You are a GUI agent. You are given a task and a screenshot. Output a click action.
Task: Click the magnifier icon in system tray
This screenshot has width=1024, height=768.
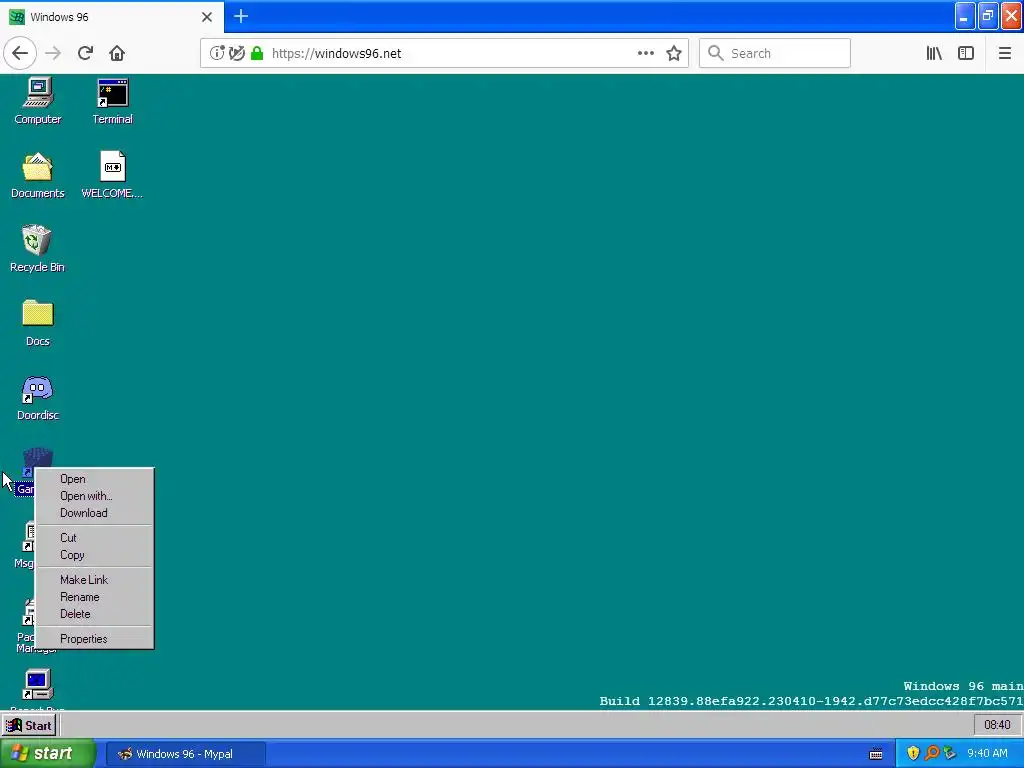coord(932,753)
